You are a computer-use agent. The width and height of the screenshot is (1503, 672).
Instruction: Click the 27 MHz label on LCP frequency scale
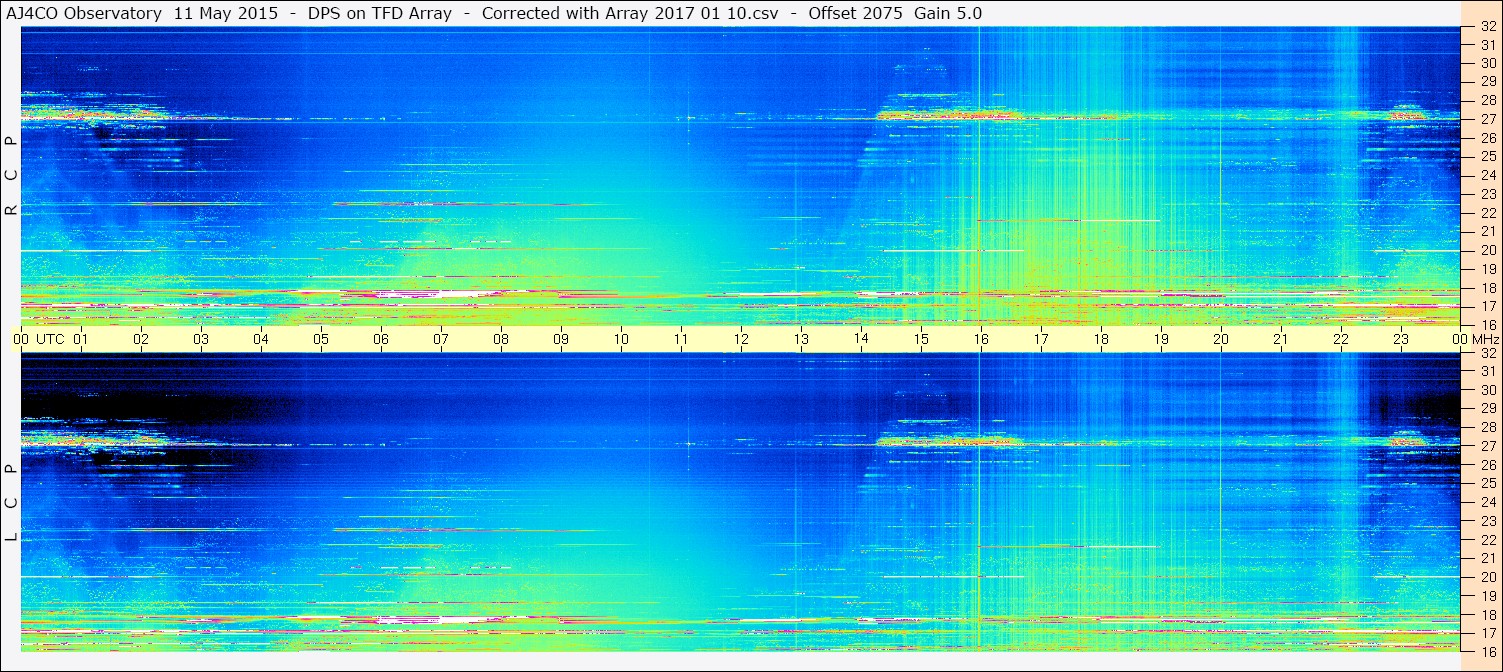point(1488,446)
